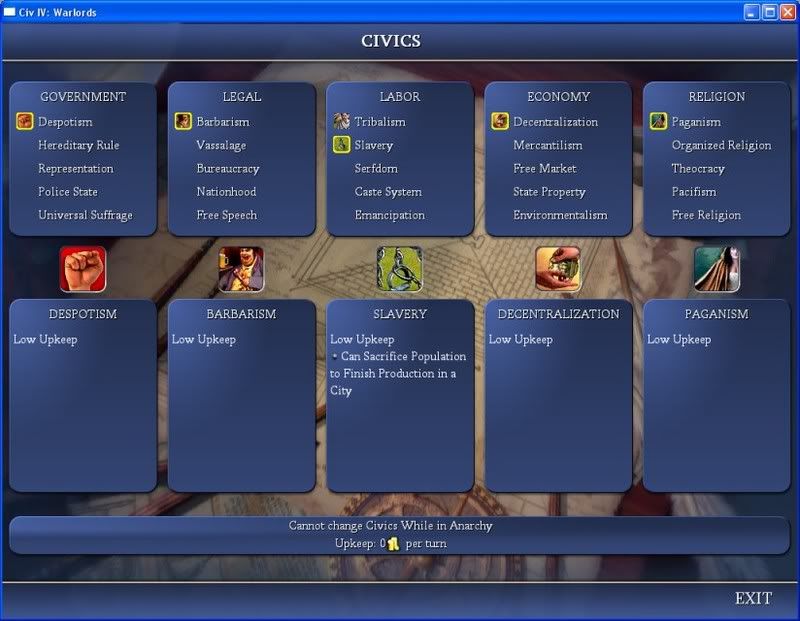Choose the Tribalism labor civic label

[380, 122]
